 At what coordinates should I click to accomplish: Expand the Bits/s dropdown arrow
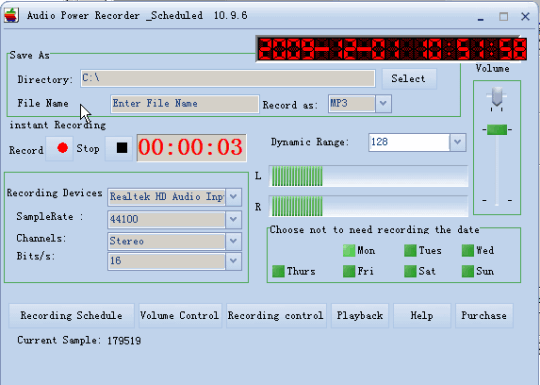[233, 261]
